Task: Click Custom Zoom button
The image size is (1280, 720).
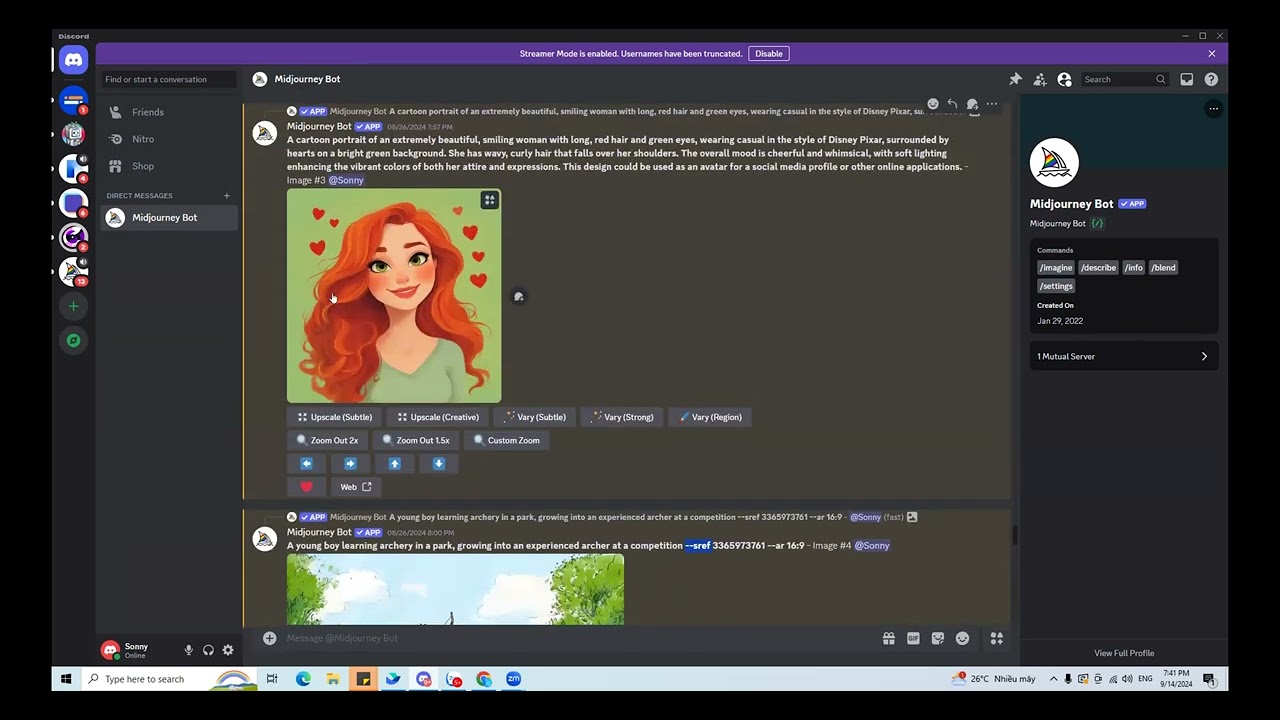Action: pos(506,440)
